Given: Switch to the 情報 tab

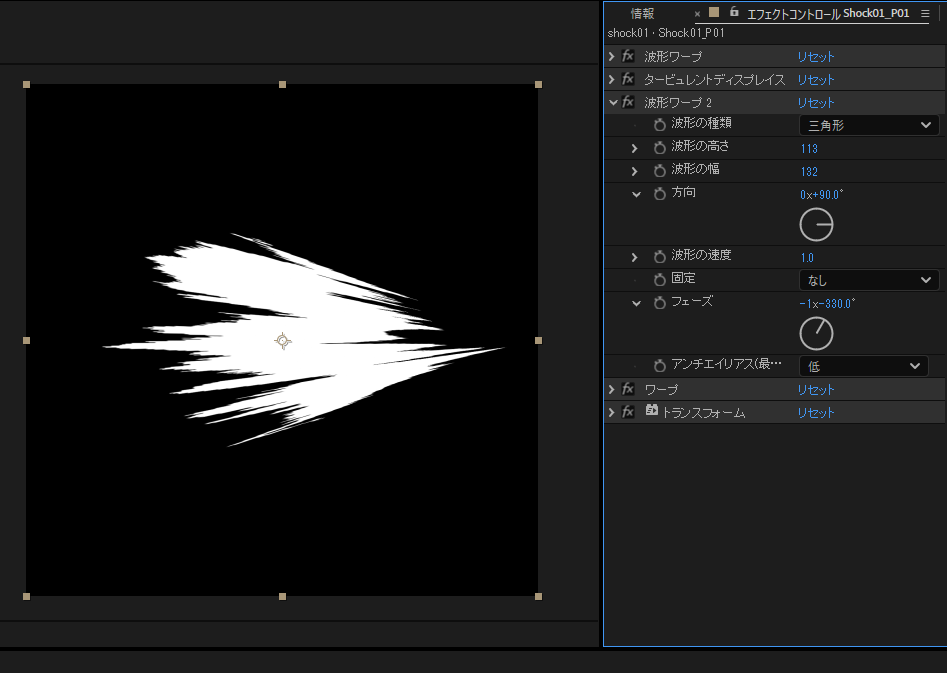Looking at the screenshot, I should click(x=642, y=14).
